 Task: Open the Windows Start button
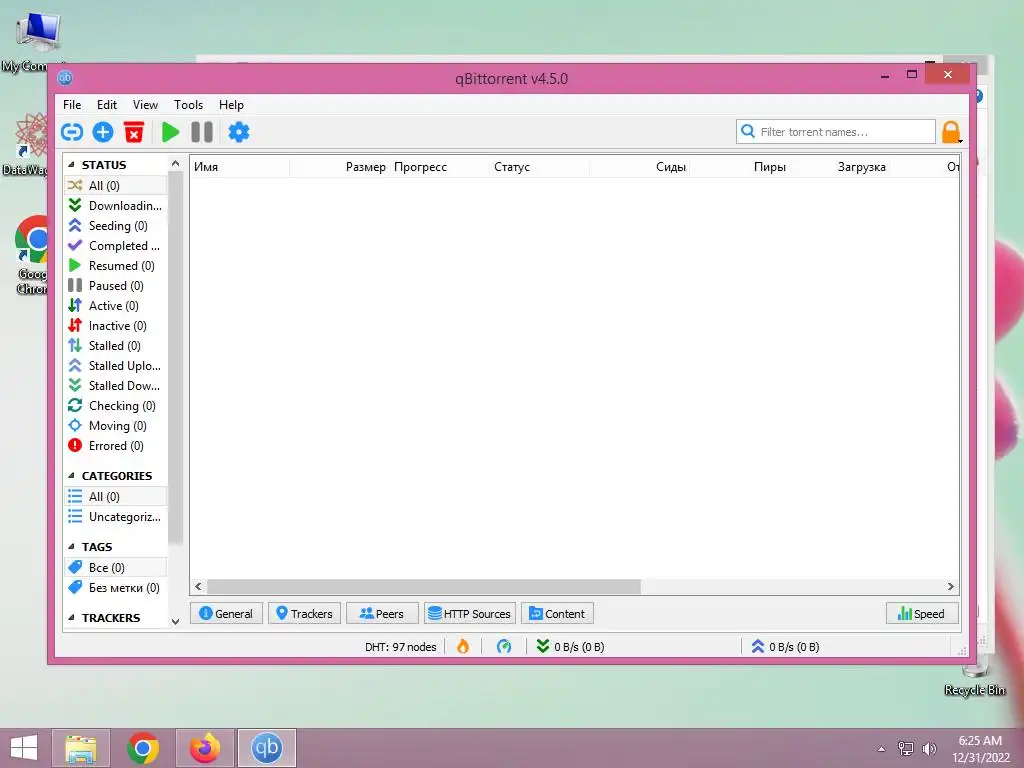point(24,748)
